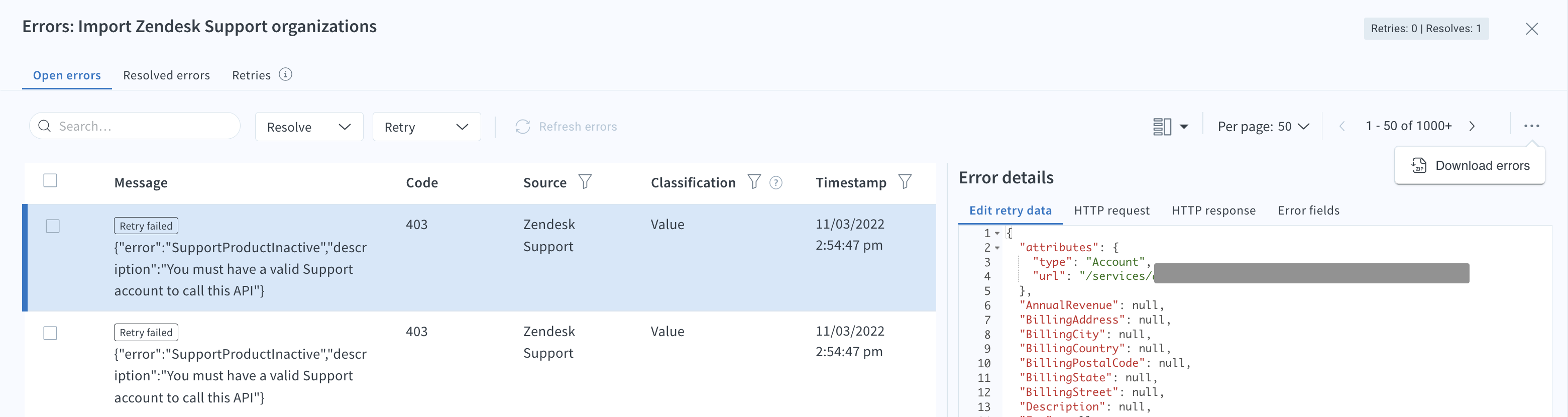Expand the Per page: 50 selector
This screenshot has width=1568, height=417.
pos(1263,127)
